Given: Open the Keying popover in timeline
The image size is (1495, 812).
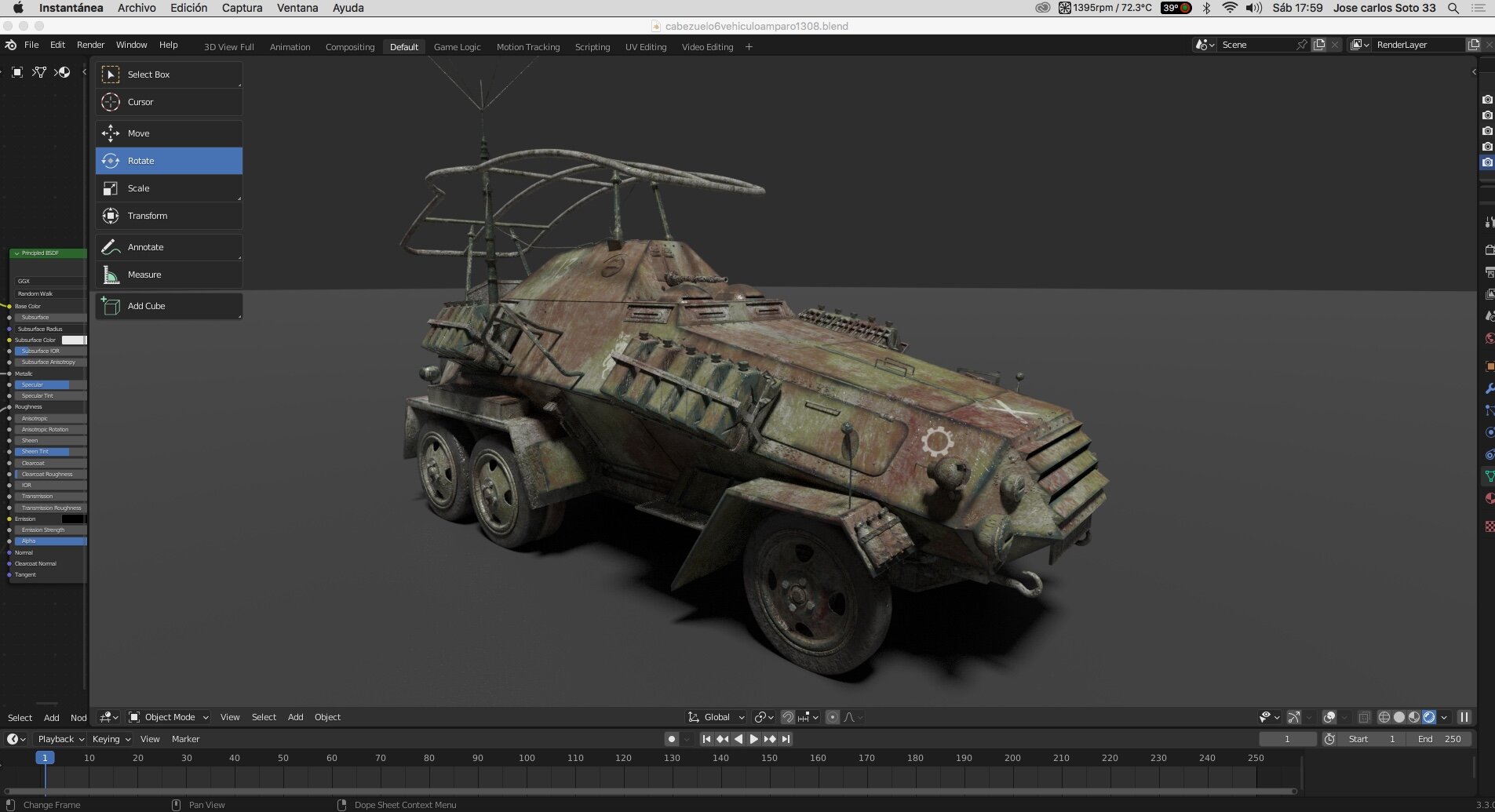Looking at the screenshot, I should point(111,739).
